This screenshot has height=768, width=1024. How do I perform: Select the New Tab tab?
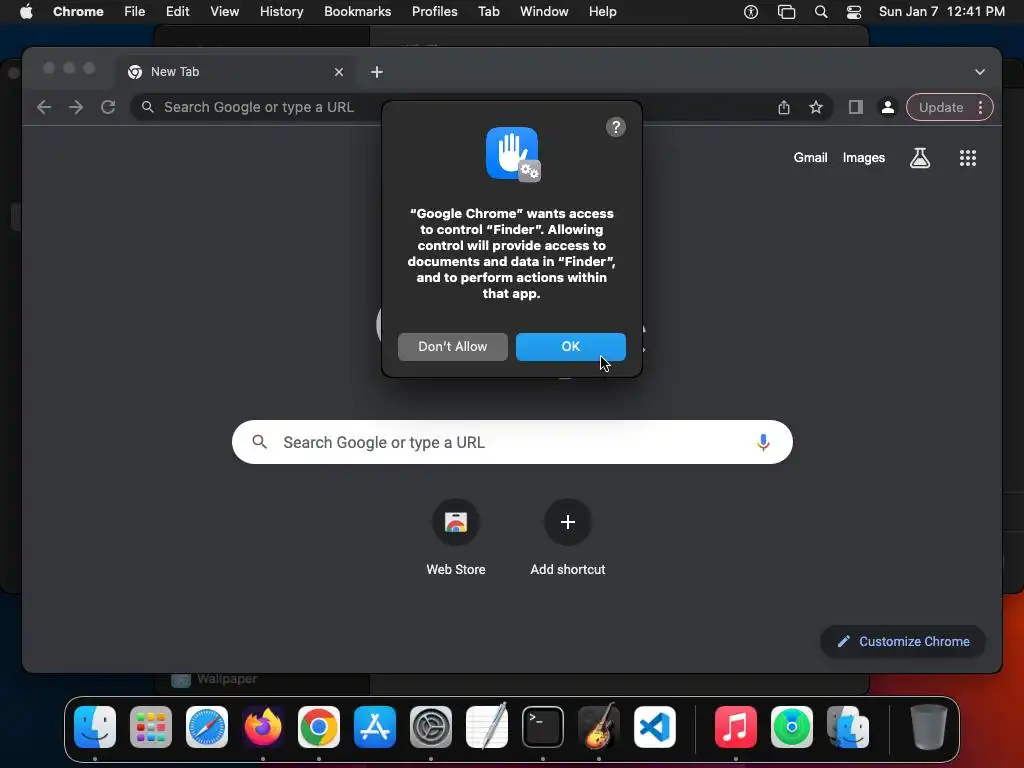(x=236, y=72)
